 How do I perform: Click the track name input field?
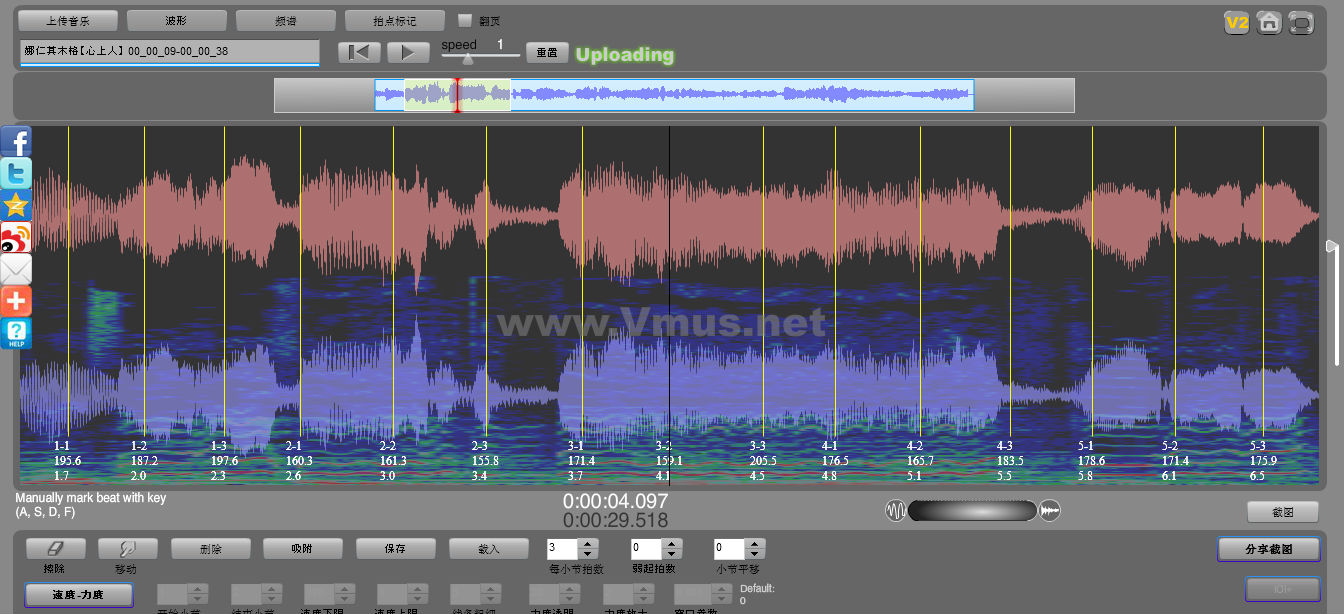(169, 51)
